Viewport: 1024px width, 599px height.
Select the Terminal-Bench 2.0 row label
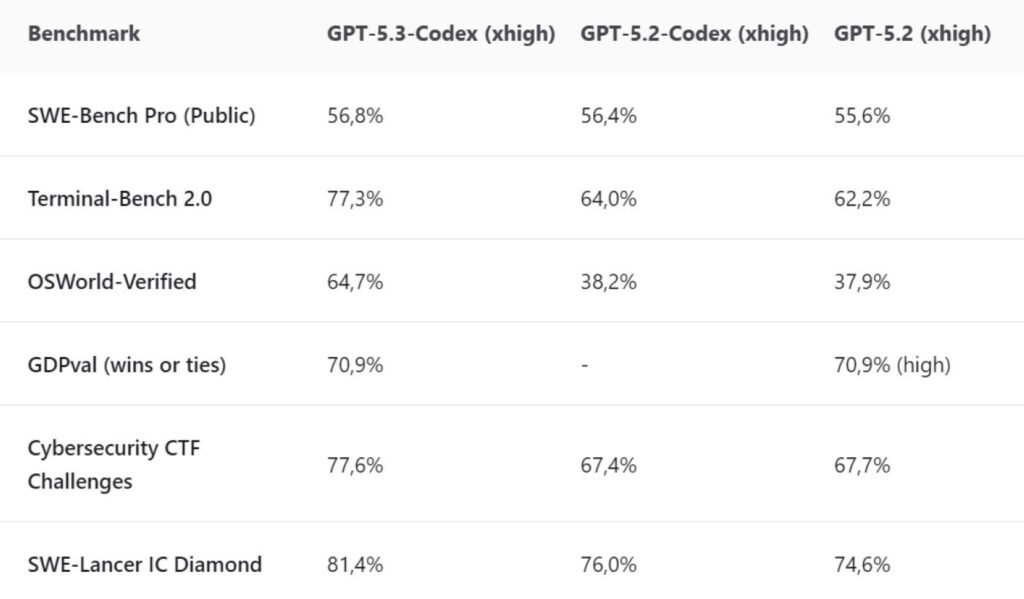pyautogui.click(x=120, y=199)
